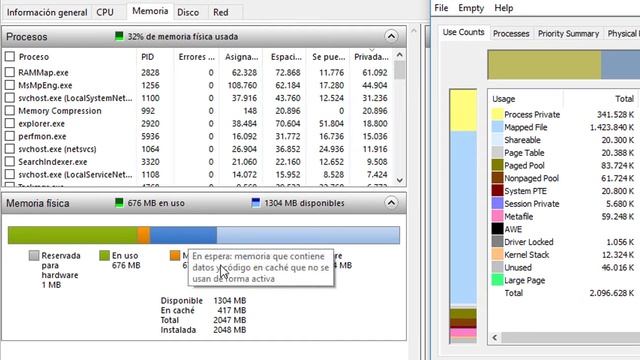Select the Use Counts tab in RAMMap

pos(463,32)
